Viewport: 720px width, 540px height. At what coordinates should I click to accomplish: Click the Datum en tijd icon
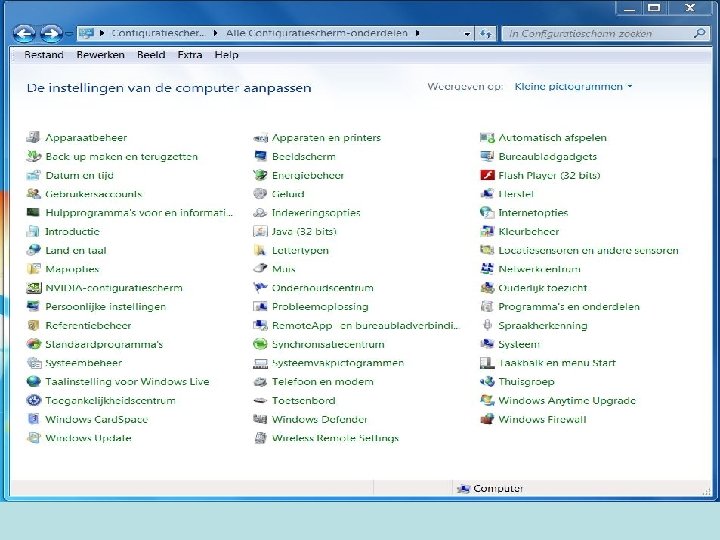click(33, 175)
